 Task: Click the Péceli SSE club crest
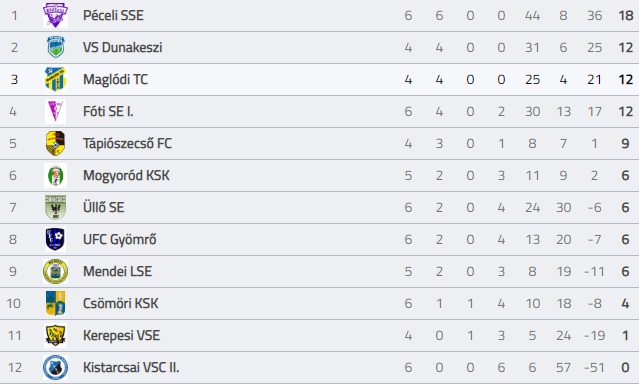coord(55,15)
